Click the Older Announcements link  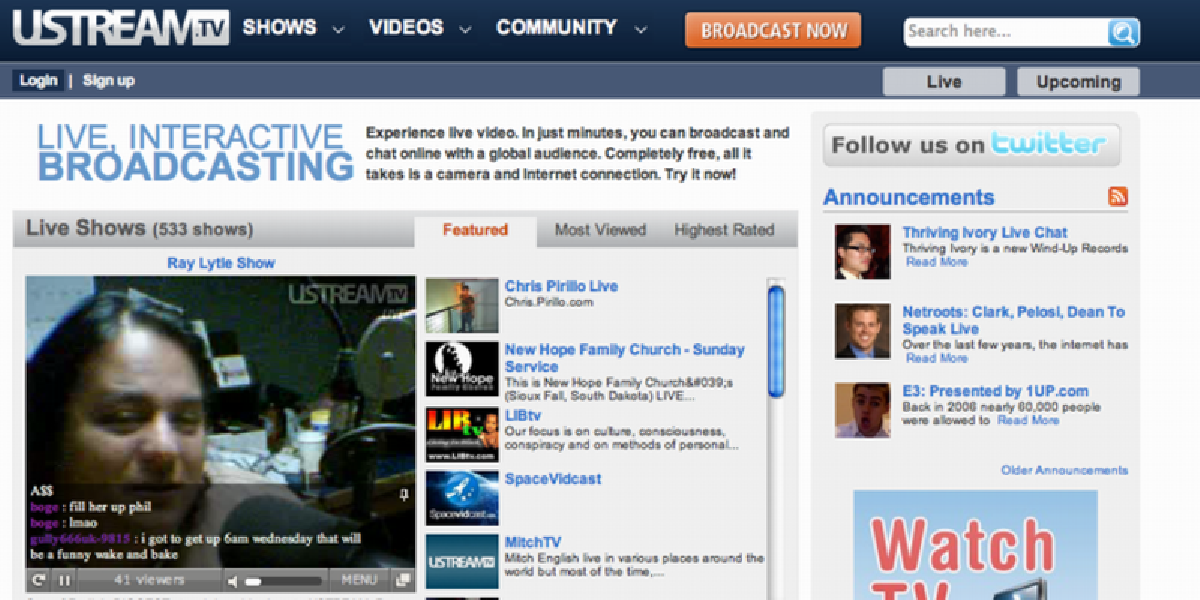click(1065, 470)
